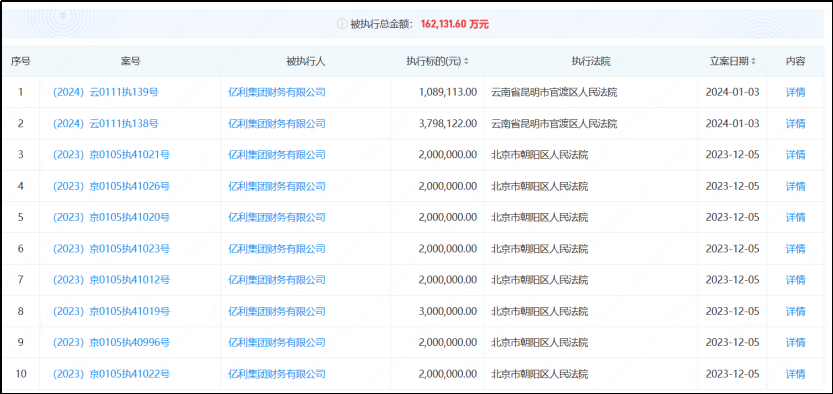This screenshot has width=833, height=394.
Task: Open case (2023) 京0105执41019号
Action: [112, 311]
